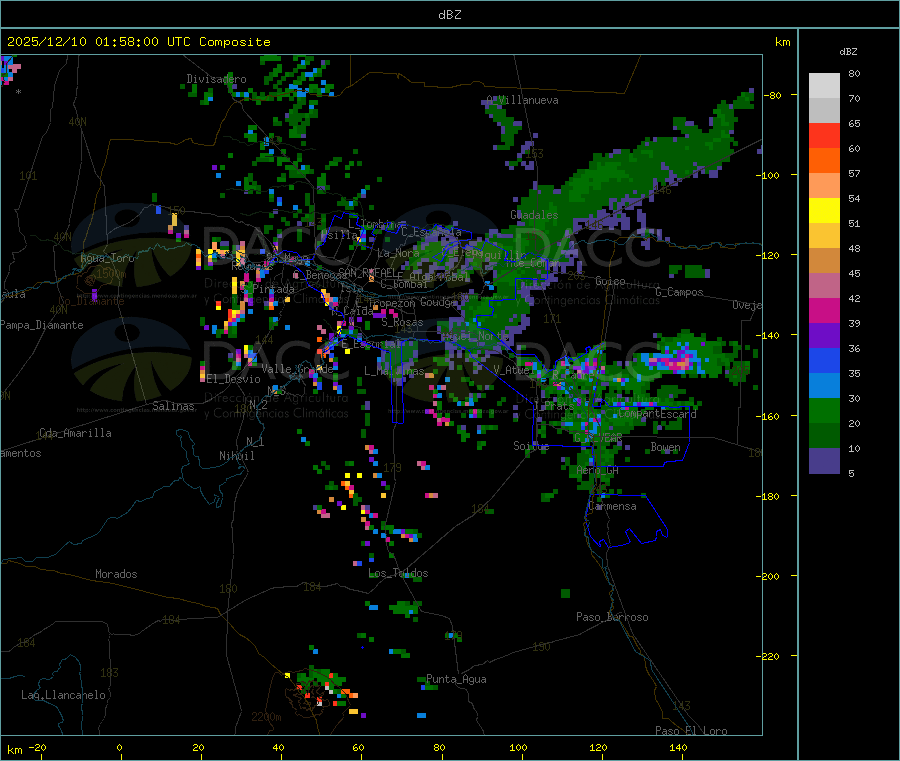
Task: Click the Morados map label
Action: [x=117, y=574]
